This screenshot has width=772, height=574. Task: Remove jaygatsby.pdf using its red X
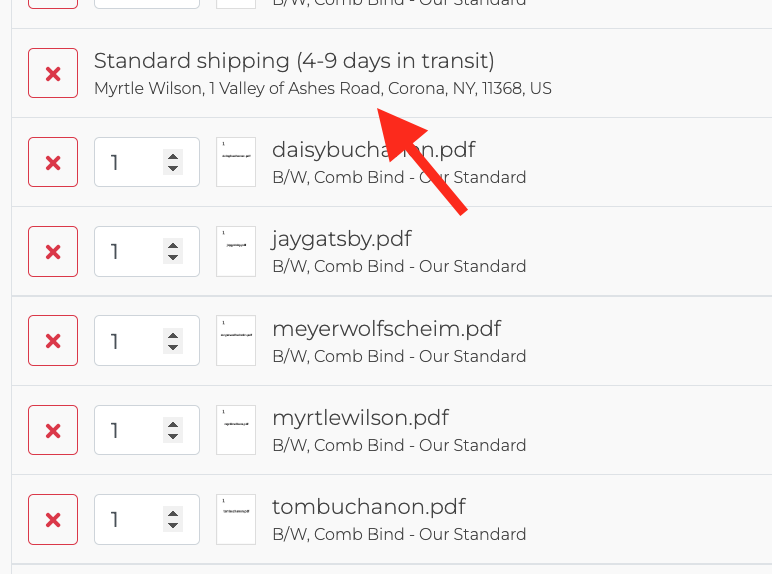coord(53,252)
